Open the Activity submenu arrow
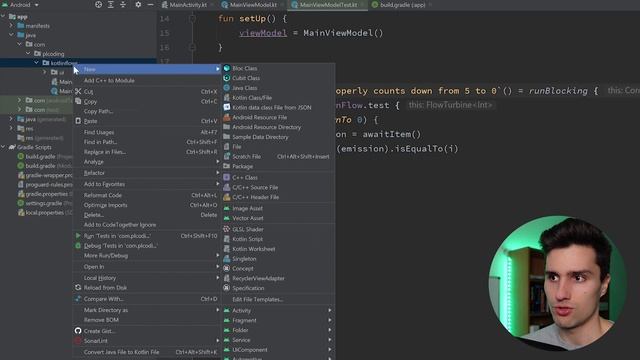Screen dimensions: 640x360 [x=329, y=310]
